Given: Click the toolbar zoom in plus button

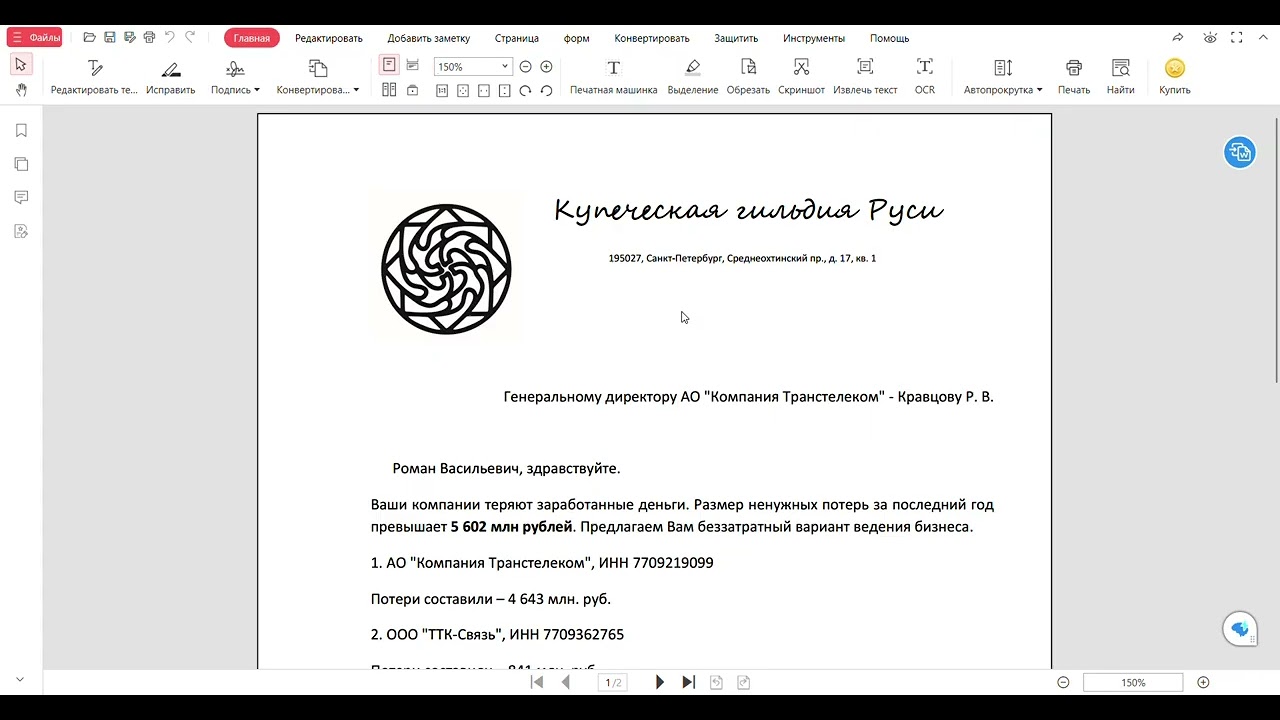Looking at the screenshot, I should pos(546,67).
